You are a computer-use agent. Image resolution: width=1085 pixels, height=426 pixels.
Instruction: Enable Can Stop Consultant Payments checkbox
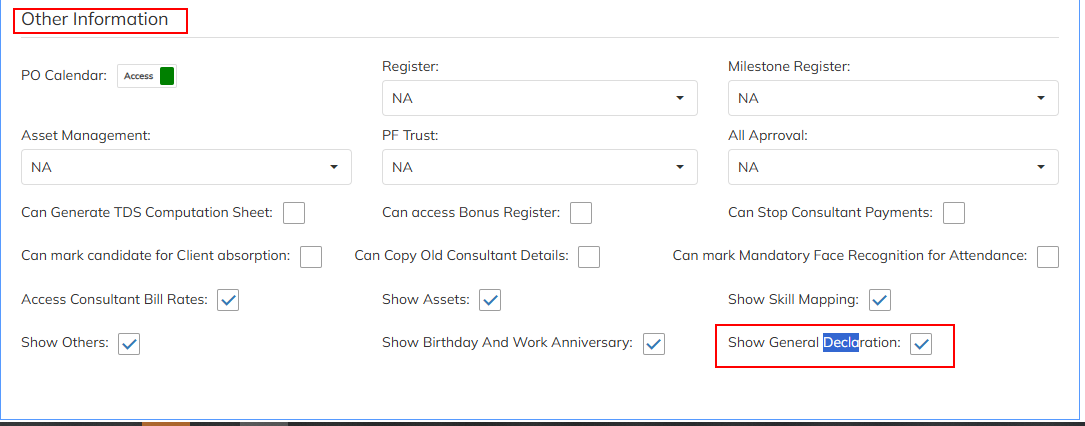pyautogui.click(x=954, y=213)
